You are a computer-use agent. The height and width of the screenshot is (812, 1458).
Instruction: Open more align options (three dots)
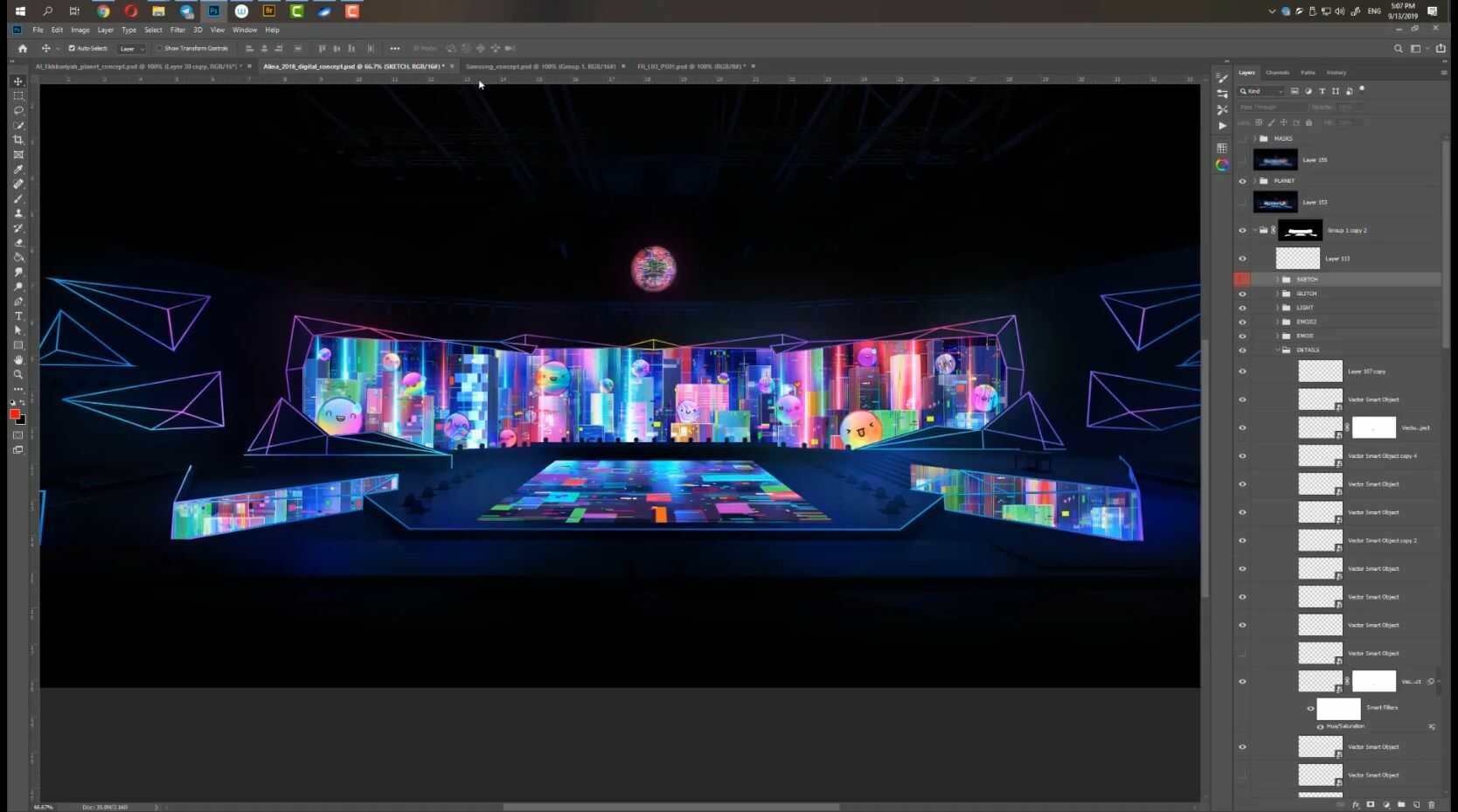coord(395,48)
